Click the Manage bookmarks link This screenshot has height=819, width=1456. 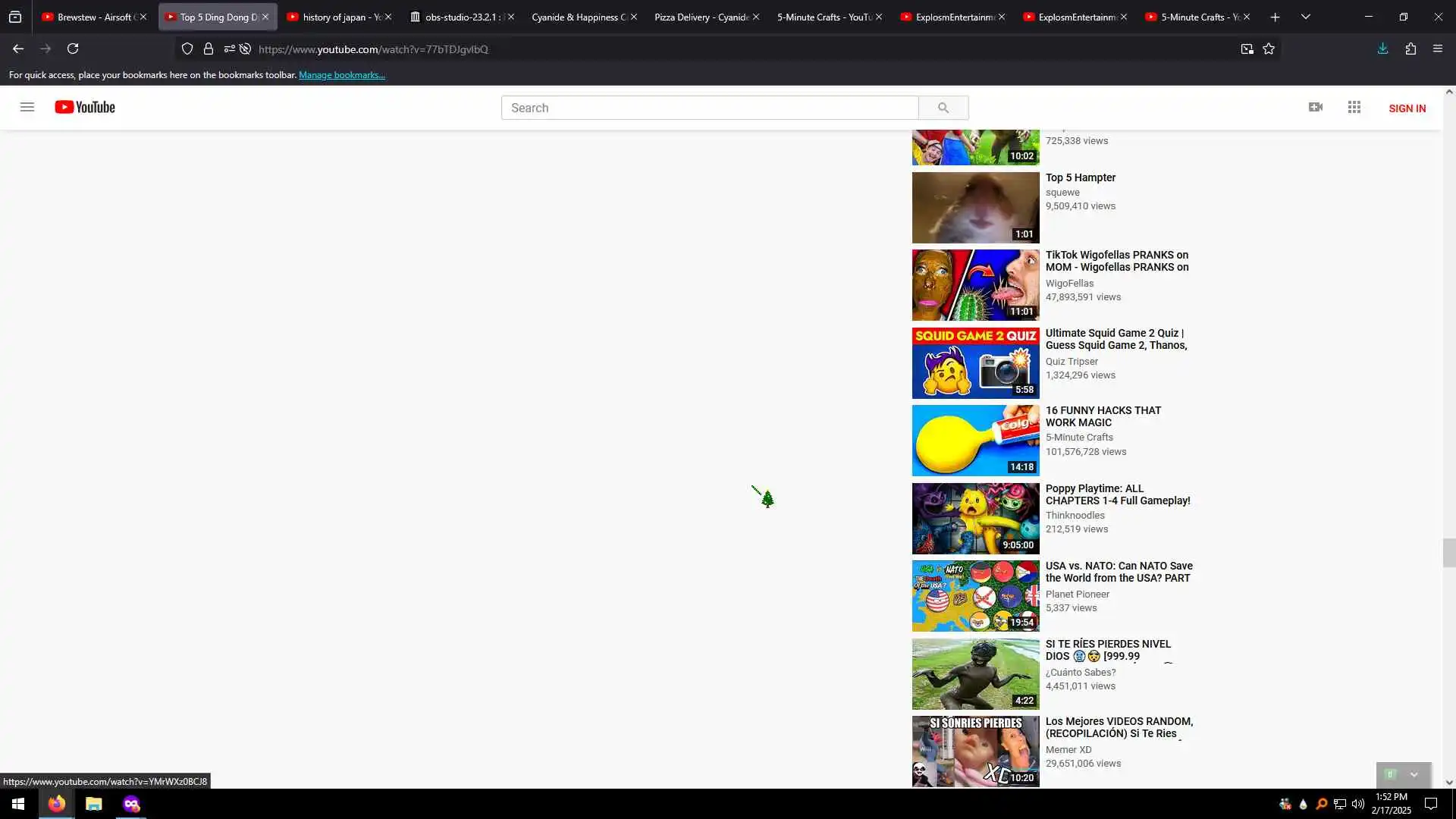click(341, 75)
